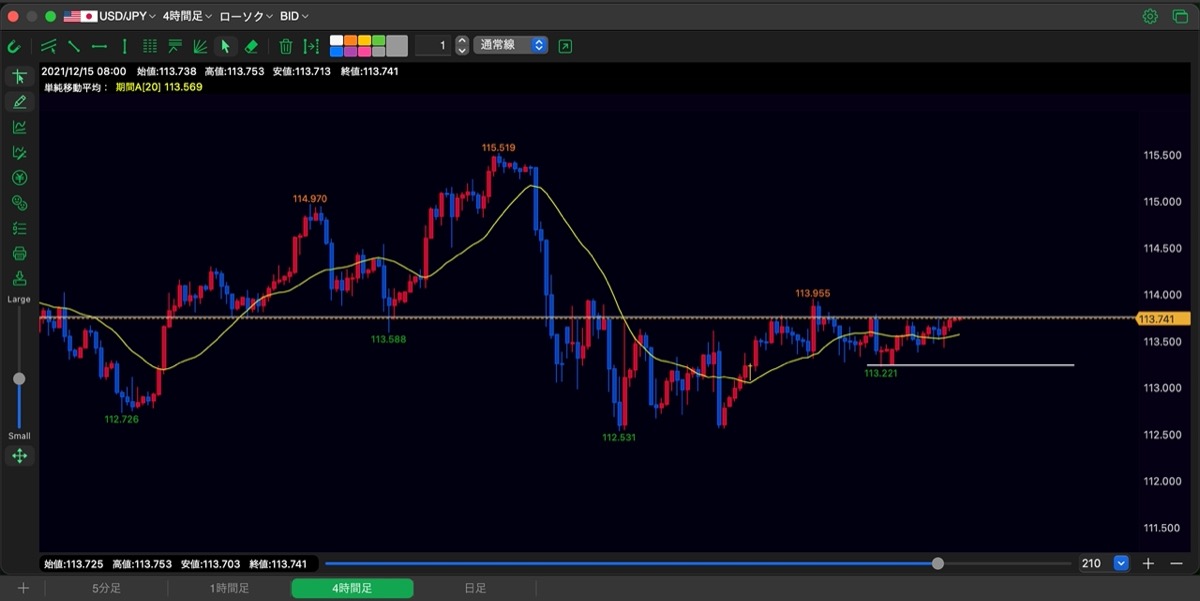Open the USD/JPY currency pair dropdown
Viewport: 1200px width, 601px height.
[x=110, y=16]
